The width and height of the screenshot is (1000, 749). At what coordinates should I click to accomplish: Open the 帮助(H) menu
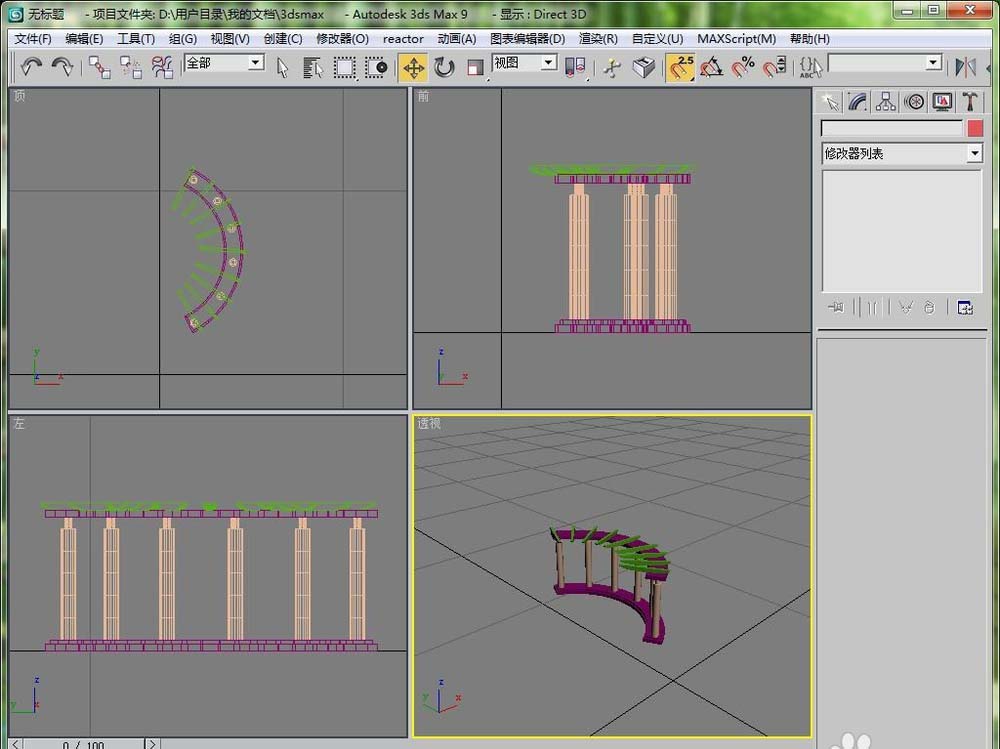click(x=810, y=39)
